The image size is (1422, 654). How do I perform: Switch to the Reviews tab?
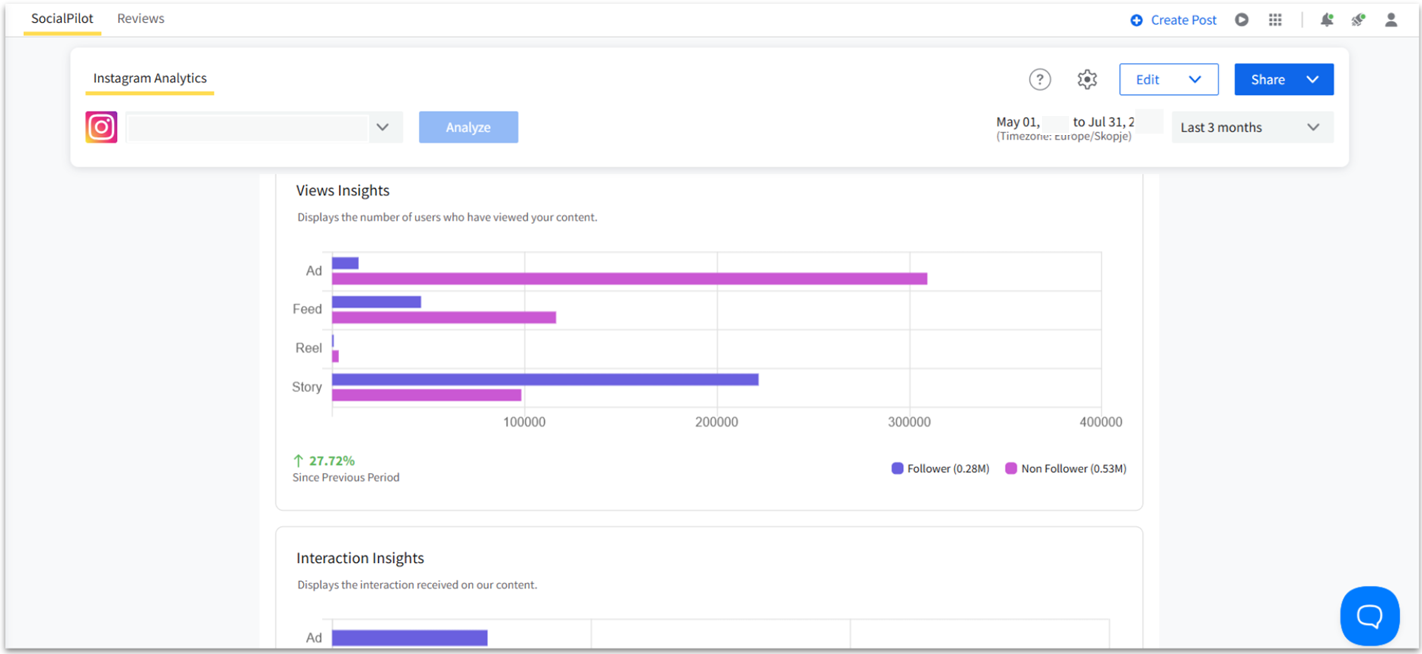(x=140, y=18)
